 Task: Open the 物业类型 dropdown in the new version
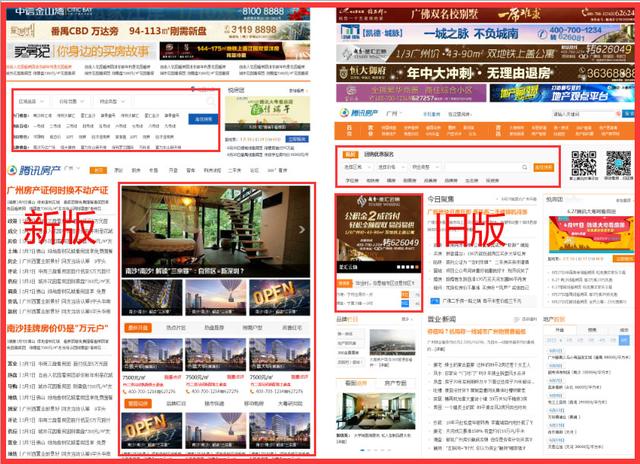111,101
